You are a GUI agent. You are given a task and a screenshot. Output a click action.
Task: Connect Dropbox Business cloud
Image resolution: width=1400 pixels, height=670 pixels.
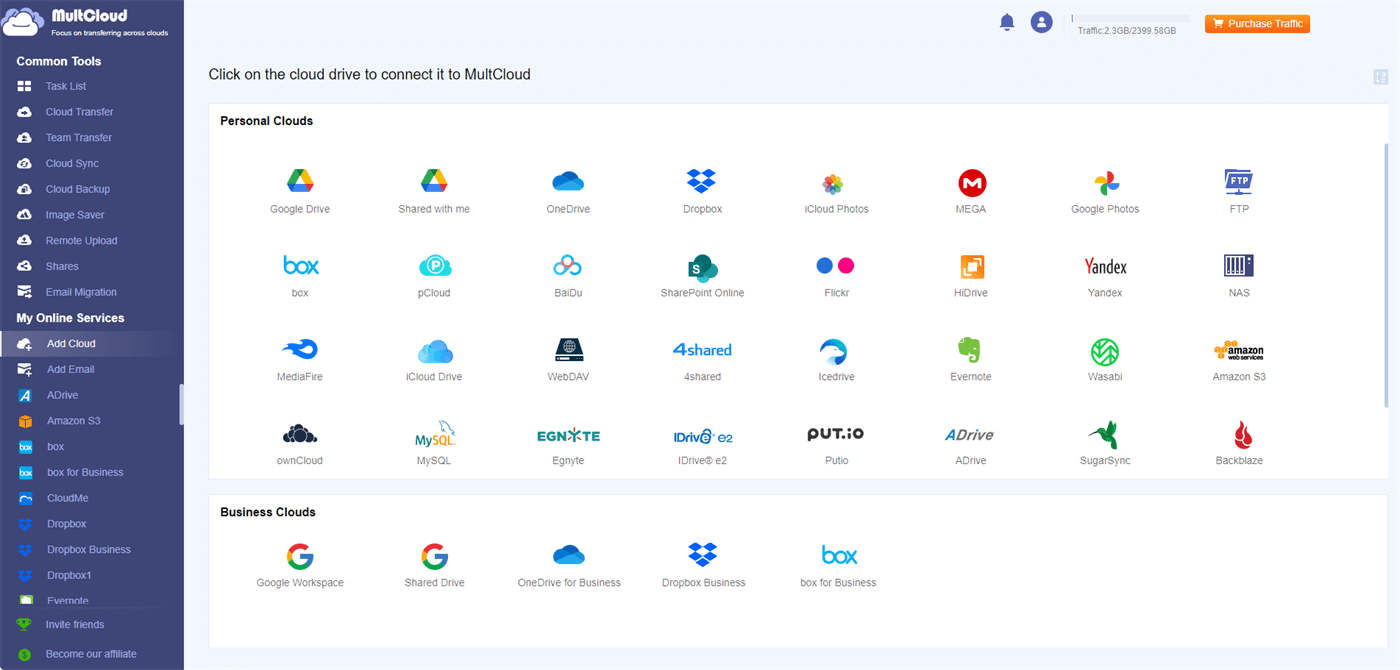(x=704, y=565)
